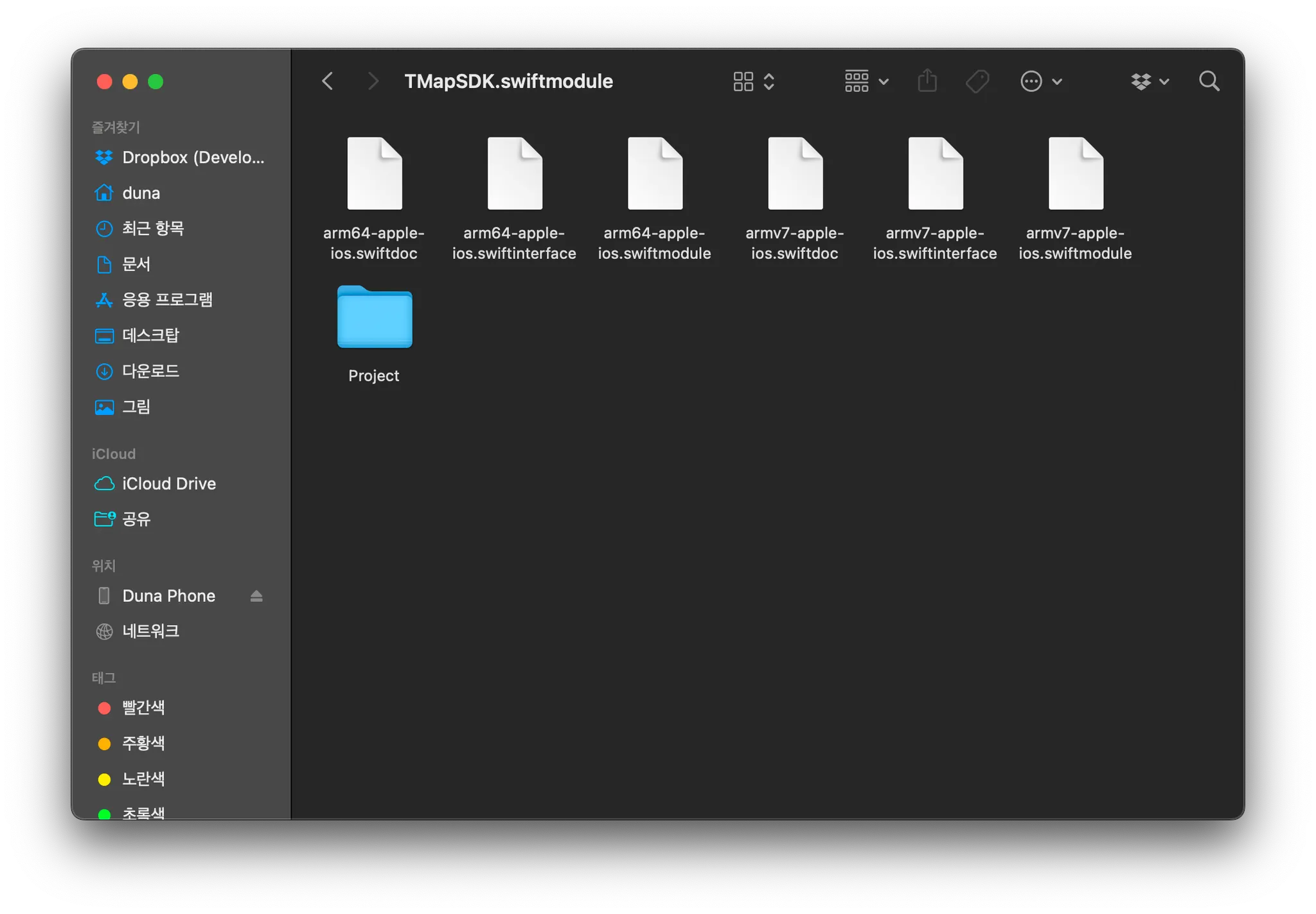This screenshot has width=1316, height=914.
Task: Click the Share toolbar icon
Action: 927,82
